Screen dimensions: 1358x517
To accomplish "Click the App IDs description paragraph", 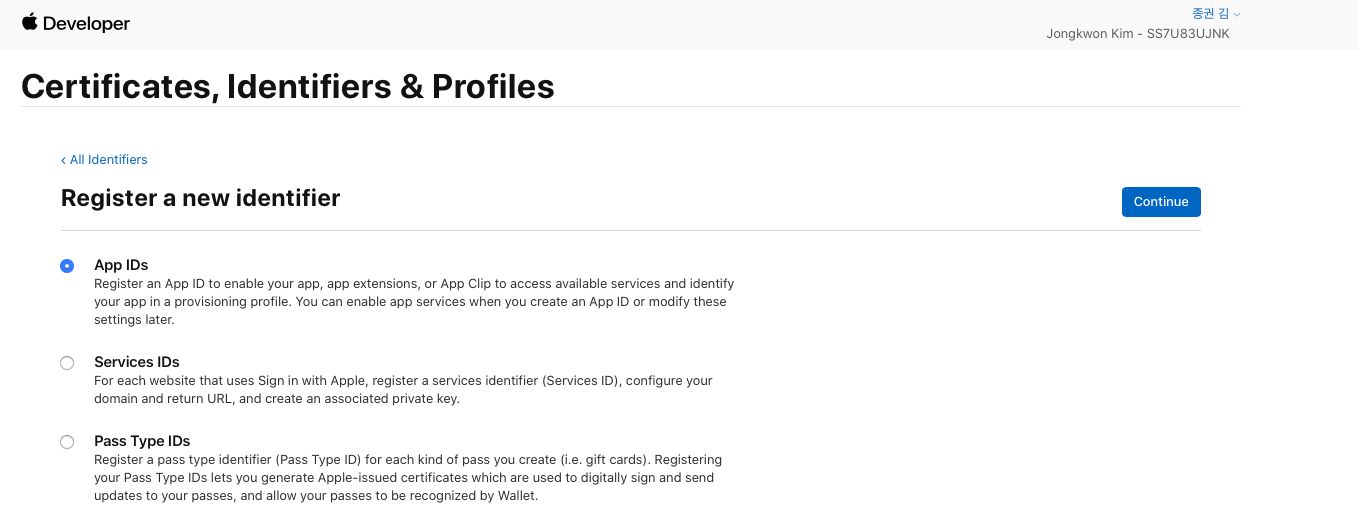I will pyautogui.click(x=414, y=302).
